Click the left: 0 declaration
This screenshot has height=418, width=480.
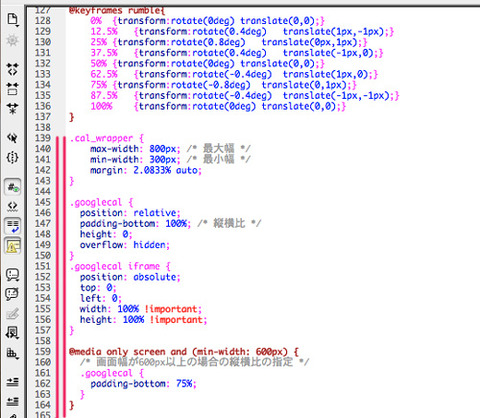(x=101, y=298)
